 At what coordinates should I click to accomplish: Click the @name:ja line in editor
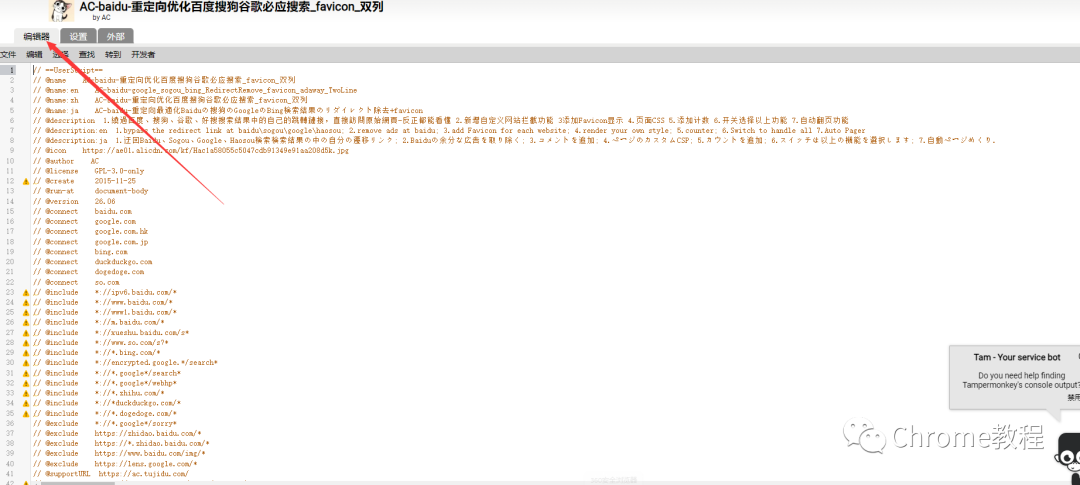coord(228,110)
